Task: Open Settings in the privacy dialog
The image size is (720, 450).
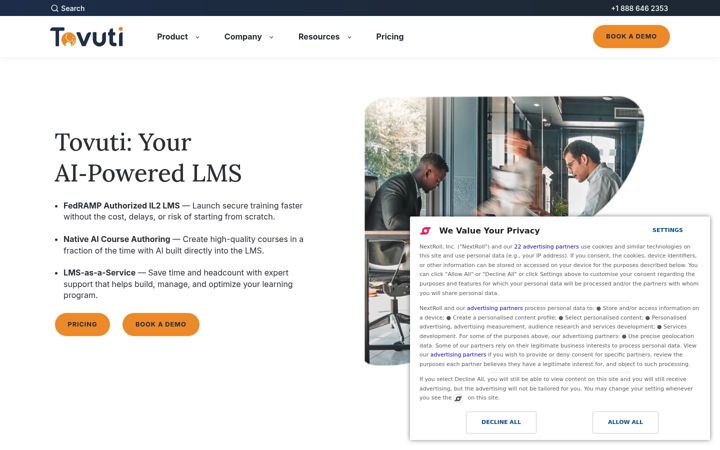Action: point(667,230)
